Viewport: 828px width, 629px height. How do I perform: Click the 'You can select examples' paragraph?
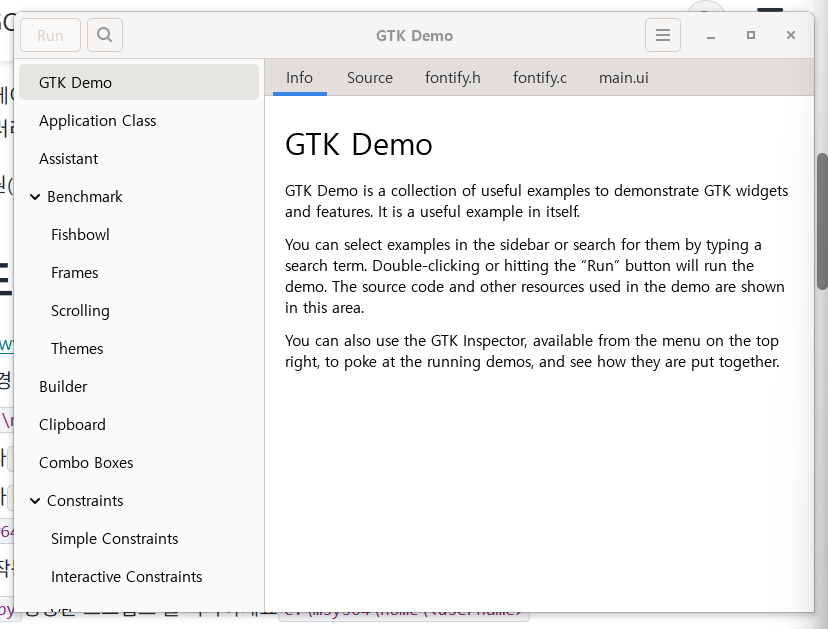pos(535,276)
